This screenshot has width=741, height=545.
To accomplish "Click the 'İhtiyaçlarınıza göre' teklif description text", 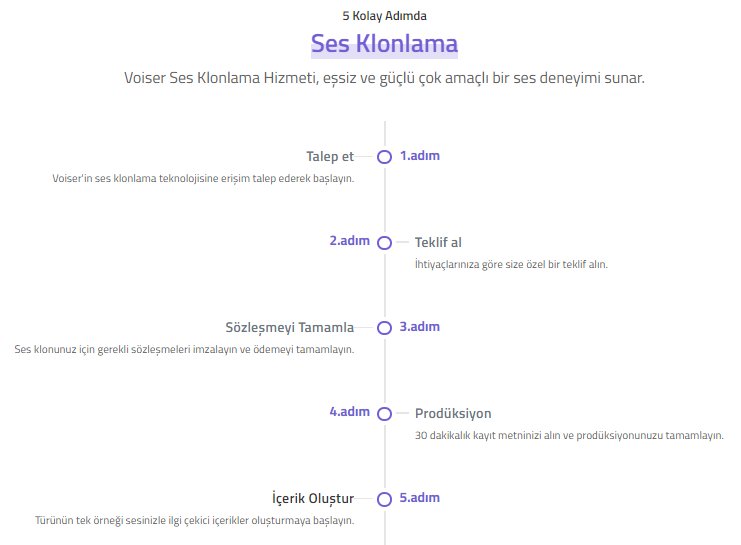I will pos(511,264).
